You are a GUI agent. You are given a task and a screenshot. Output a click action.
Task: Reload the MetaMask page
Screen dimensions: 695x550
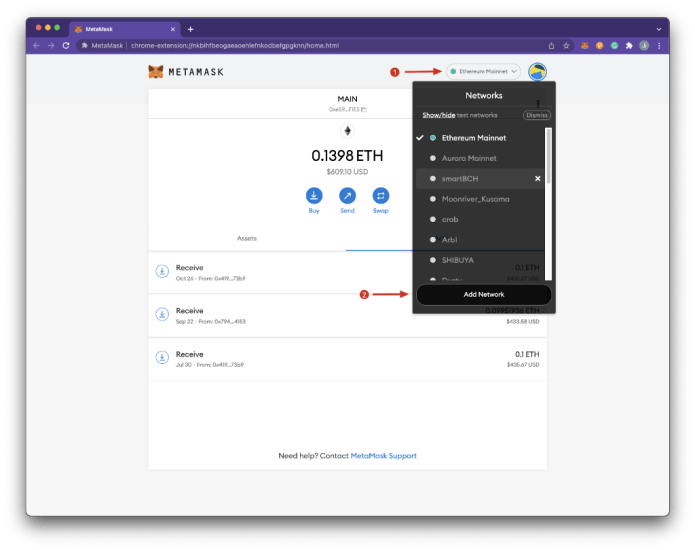[66, 46]
